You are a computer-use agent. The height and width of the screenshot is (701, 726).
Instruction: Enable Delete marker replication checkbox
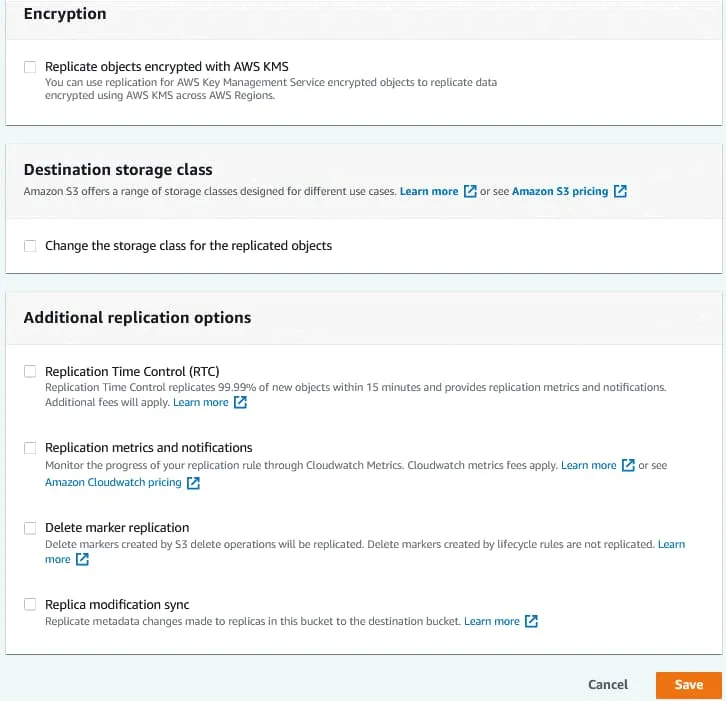30,528
